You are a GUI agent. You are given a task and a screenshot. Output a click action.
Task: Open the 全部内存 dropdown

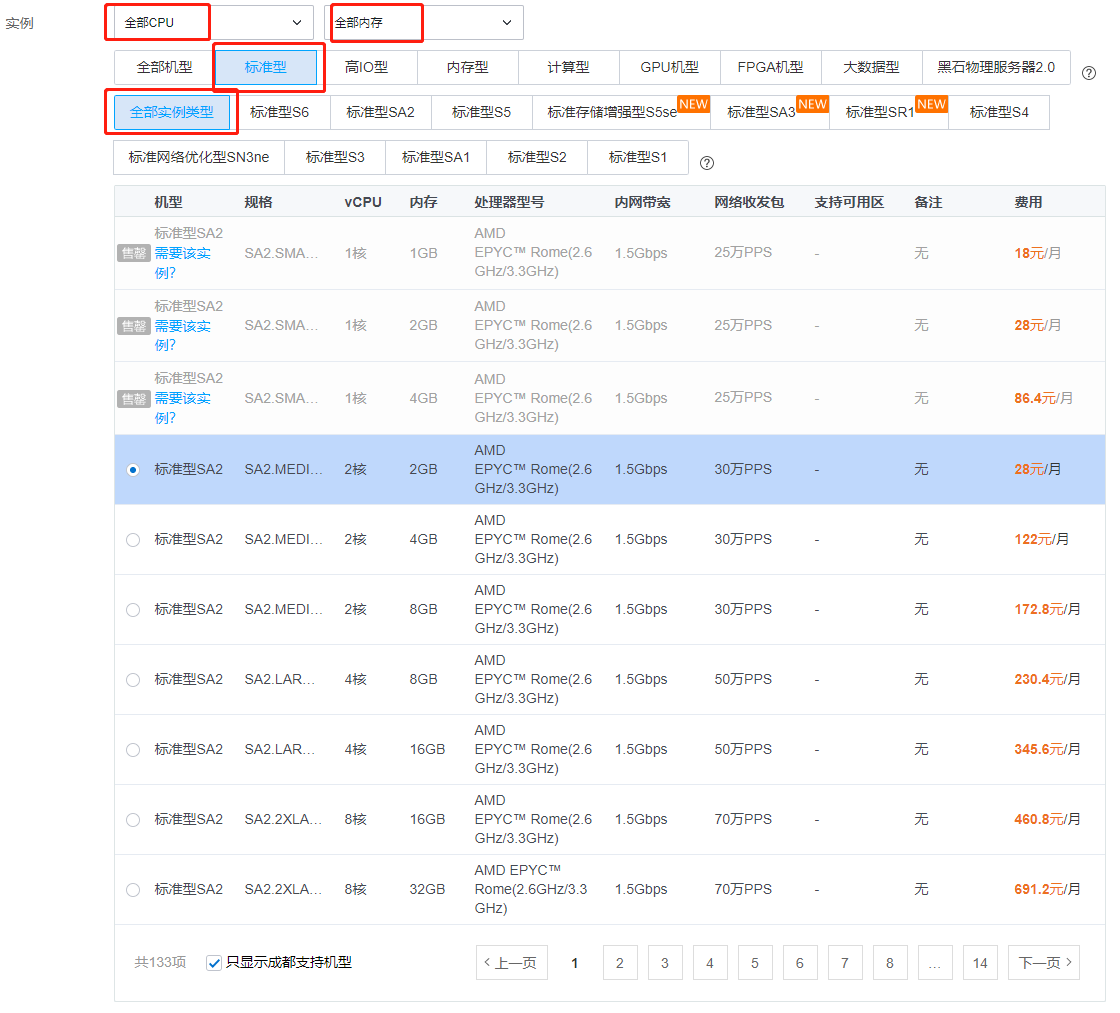[424, 23]
